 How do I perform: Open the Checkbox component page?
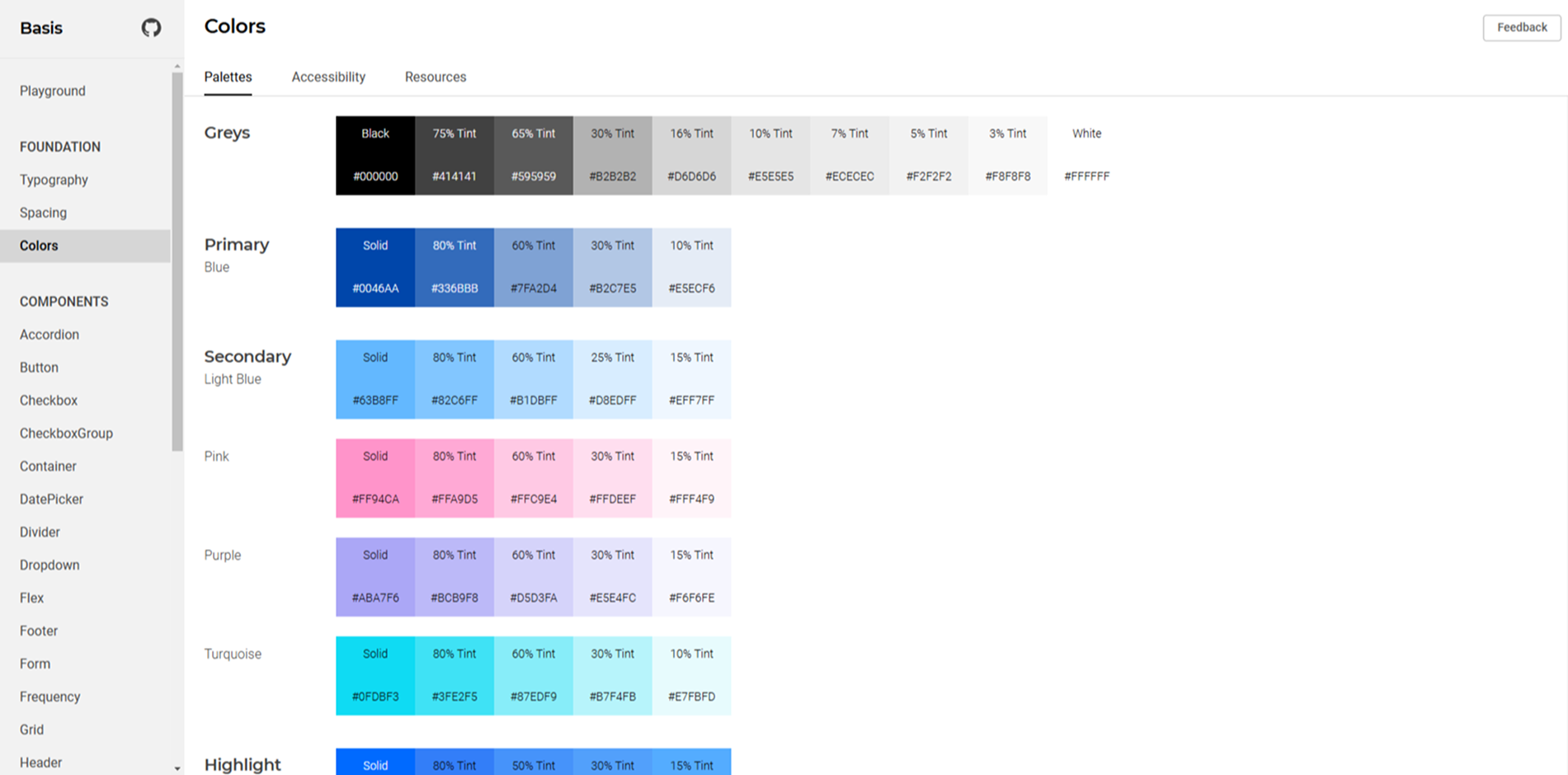click(x=49, y=401)
